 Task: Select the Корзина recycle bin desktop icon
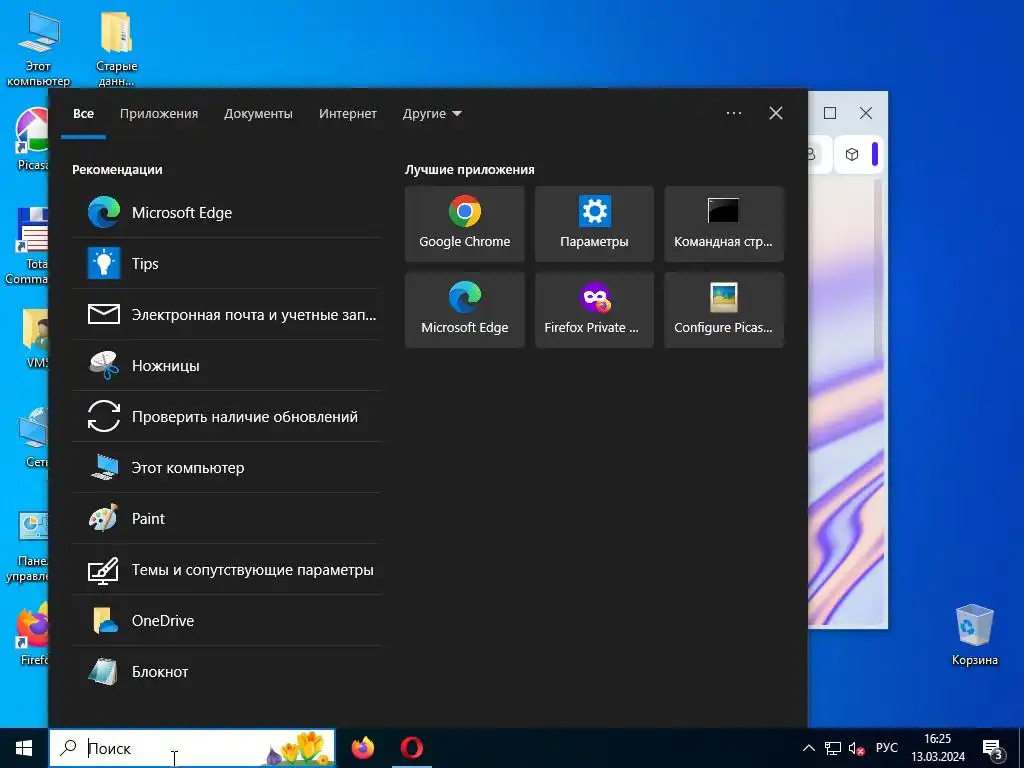[974, 635]
